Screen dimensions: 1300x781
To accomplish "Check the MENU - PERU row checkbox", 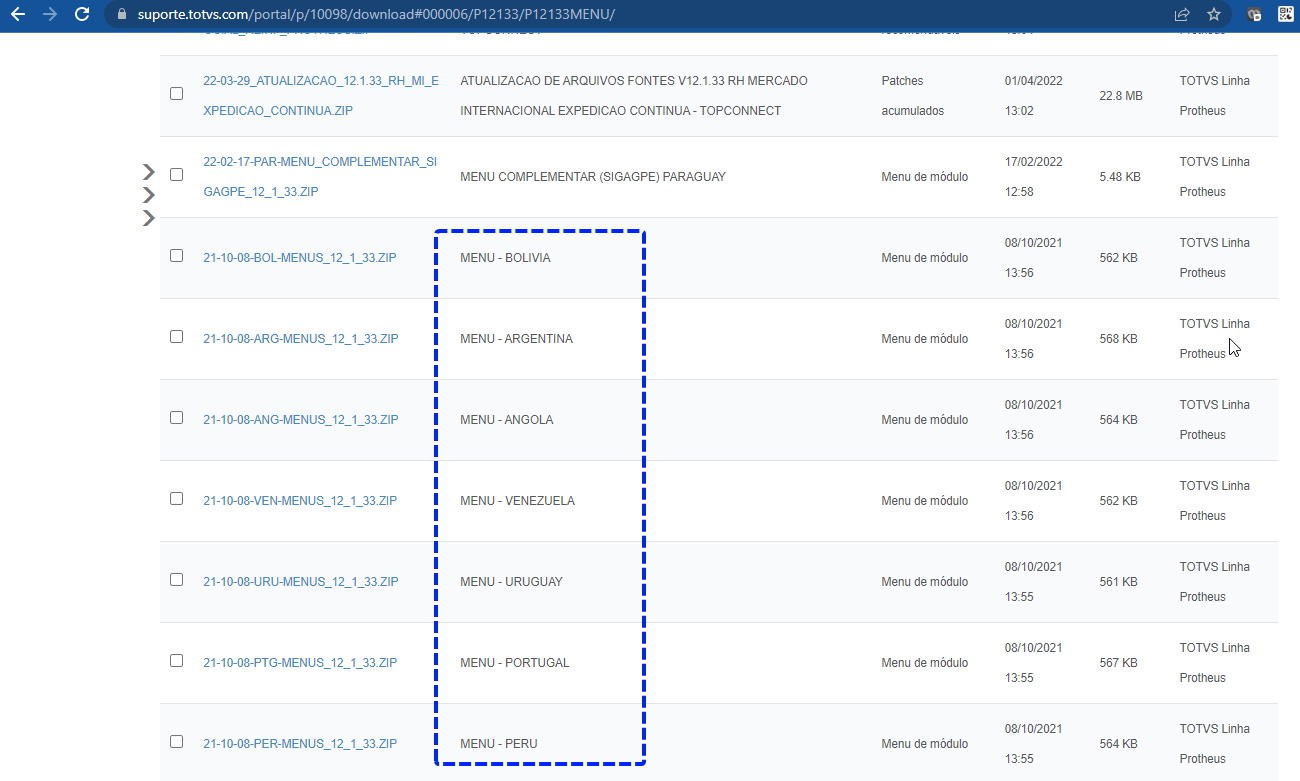I will pyautogui.click(x=177, y=741).
